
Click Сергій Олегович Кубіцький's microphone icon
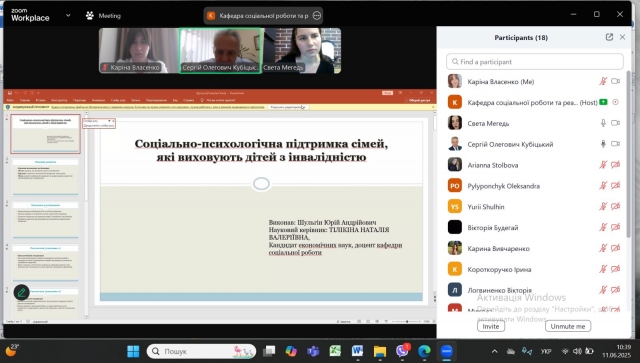[x=603, y=144]
